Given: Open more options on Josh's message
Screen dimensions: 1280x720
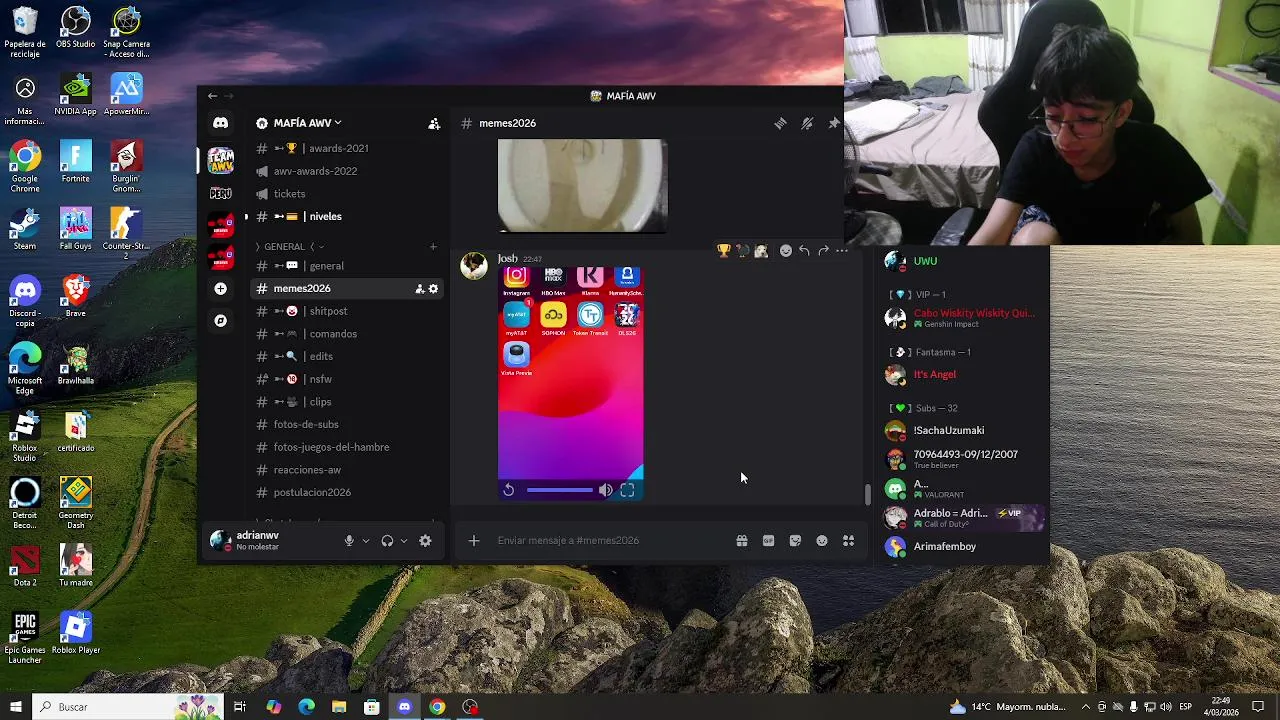Looking at the screenshot, I should (842, 251).
